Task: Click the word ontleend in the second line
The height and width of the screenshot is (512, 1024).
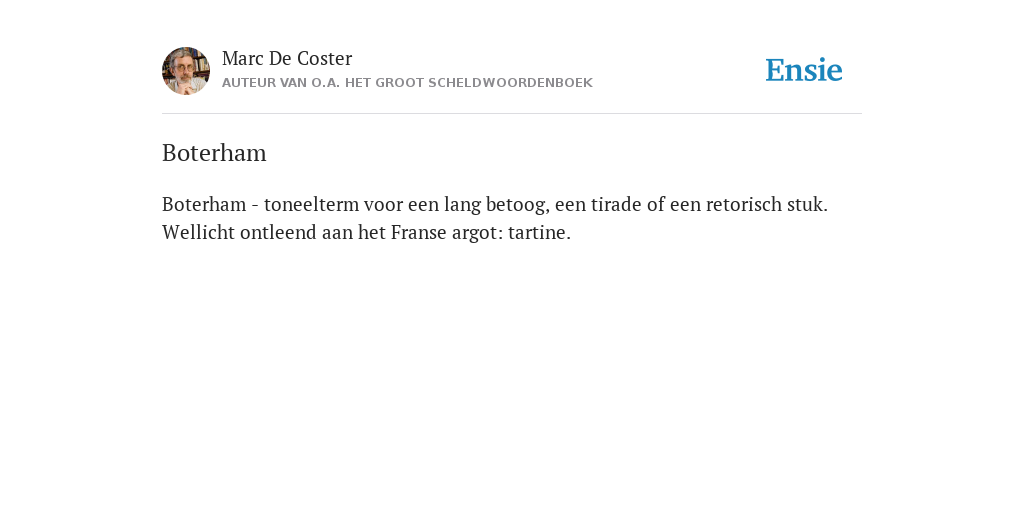Action: [x=278, y=232]
